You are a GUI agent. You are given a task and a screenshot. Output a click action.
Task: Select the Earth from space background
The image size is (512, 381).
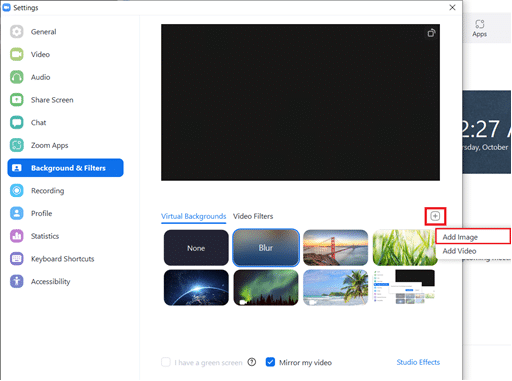(x=196, y=287)
